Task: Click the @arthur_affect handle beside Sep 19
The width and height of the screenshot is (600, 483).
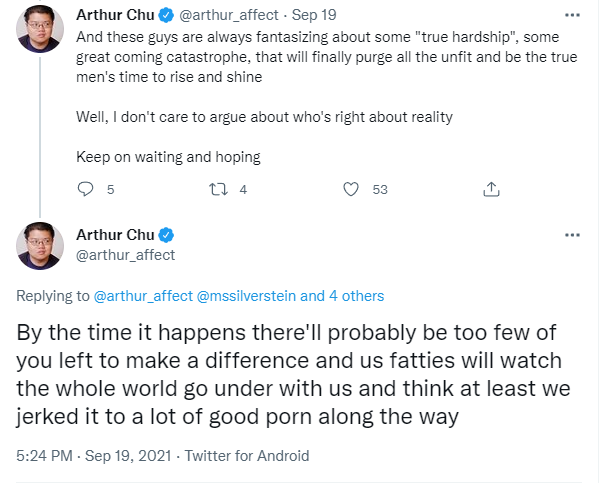Action: pos(229,15)
